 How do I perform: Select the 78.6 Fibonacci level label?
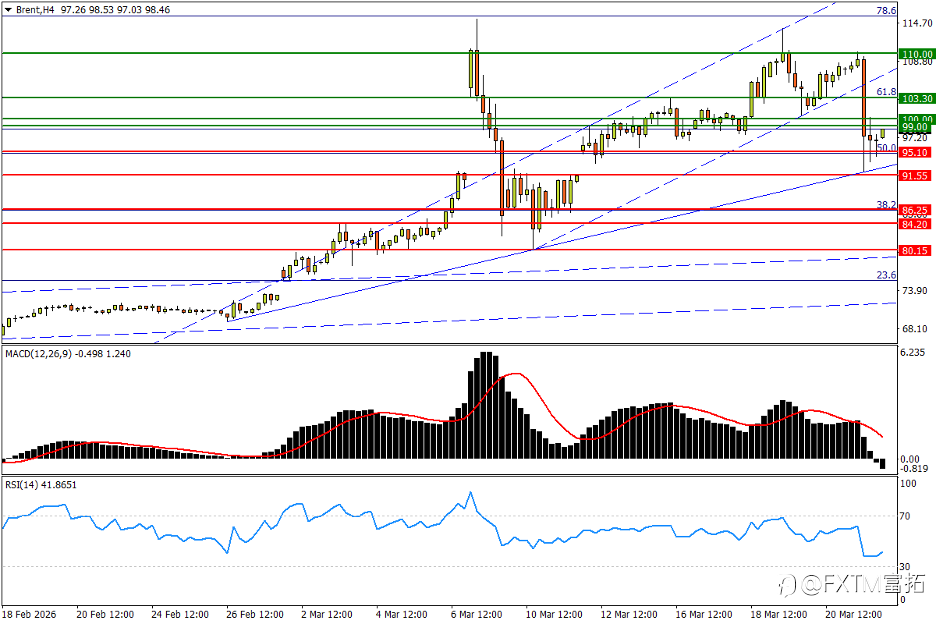click(x=886, y=11)
